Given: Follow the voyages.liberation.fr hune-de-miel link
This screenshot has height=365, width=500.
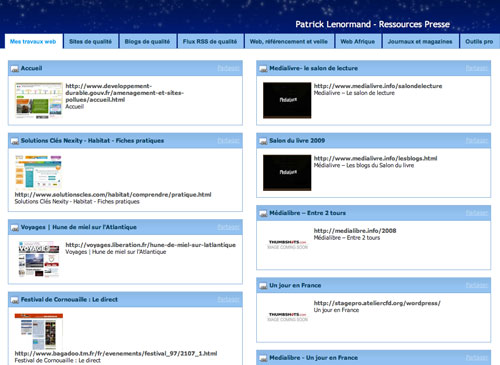Looking at the screenshot, I should pos(150,245).
